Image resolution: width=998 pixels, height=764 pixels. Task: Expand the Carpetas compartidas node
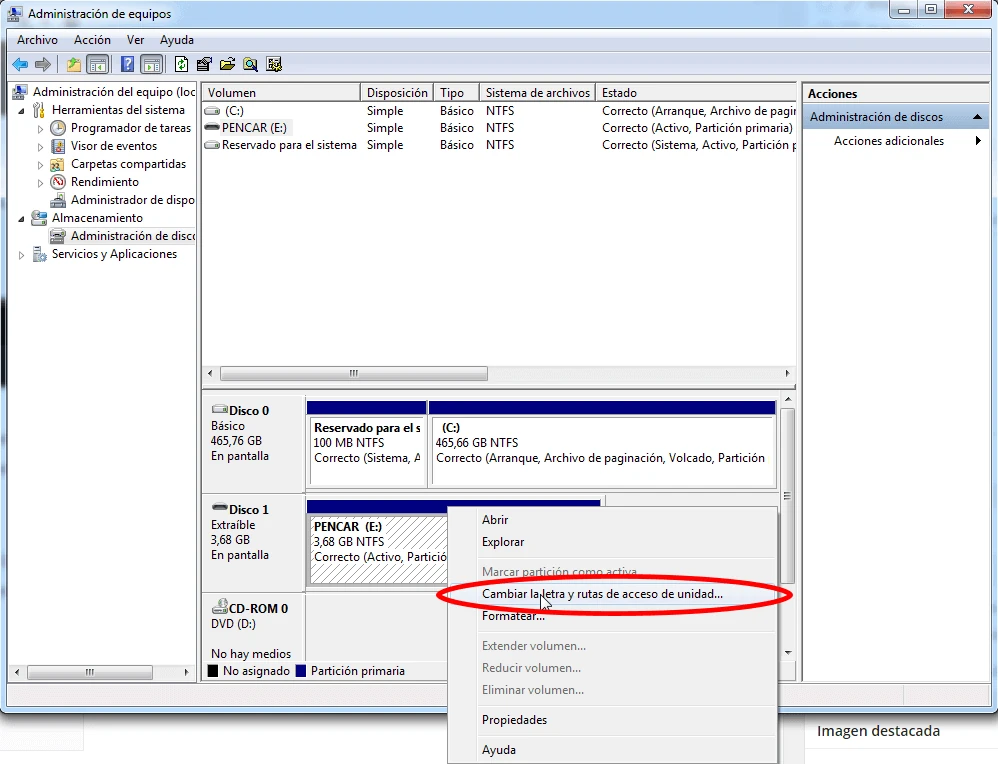(40, 165)
